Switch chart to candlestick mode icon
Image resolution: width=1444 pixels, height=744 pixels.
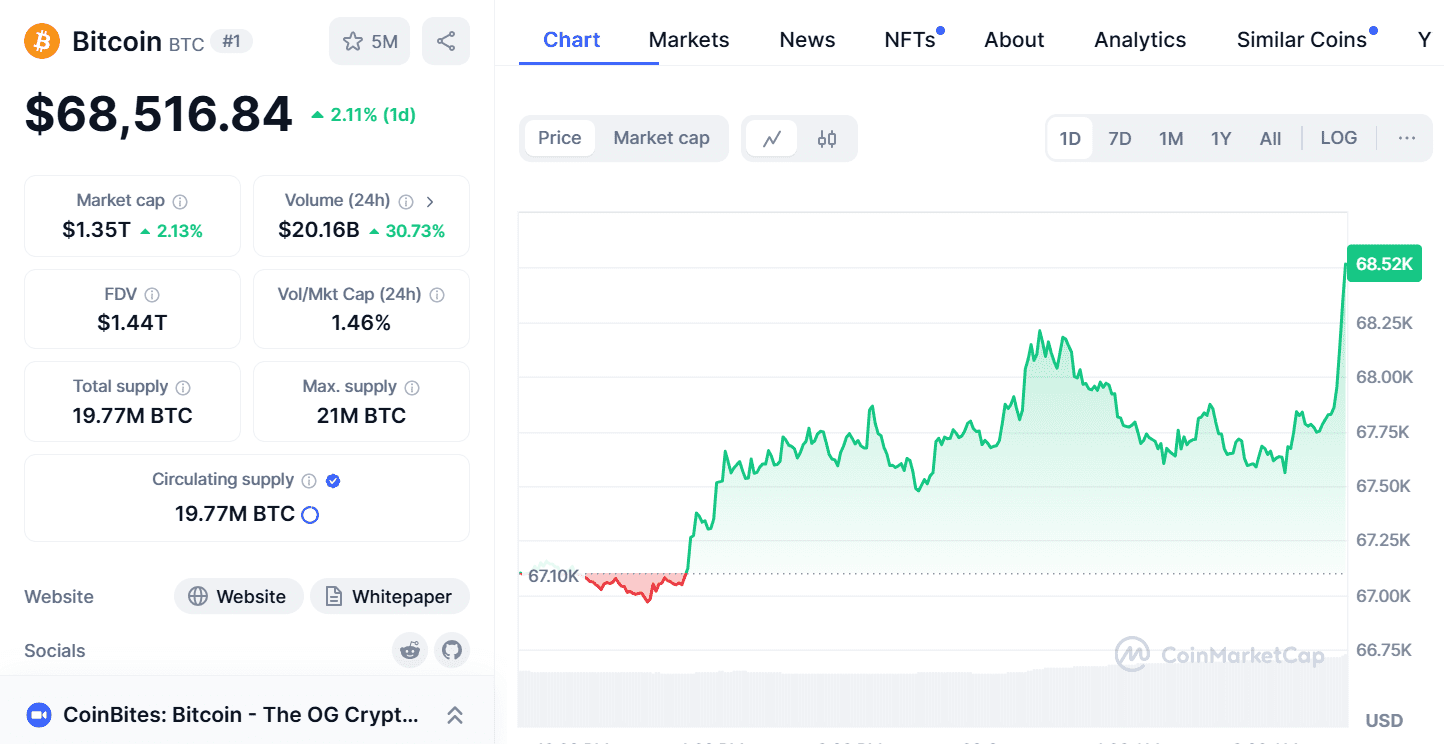(x=827, y=138)
